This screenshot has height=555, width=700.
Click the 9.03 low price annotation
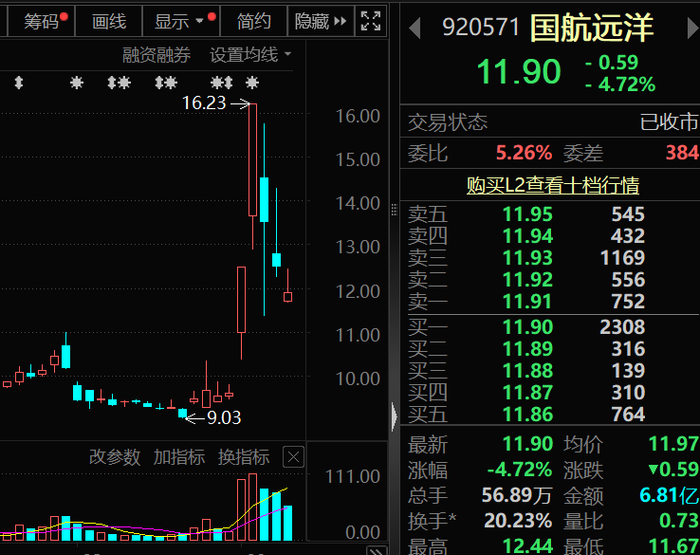pos(224,418)
